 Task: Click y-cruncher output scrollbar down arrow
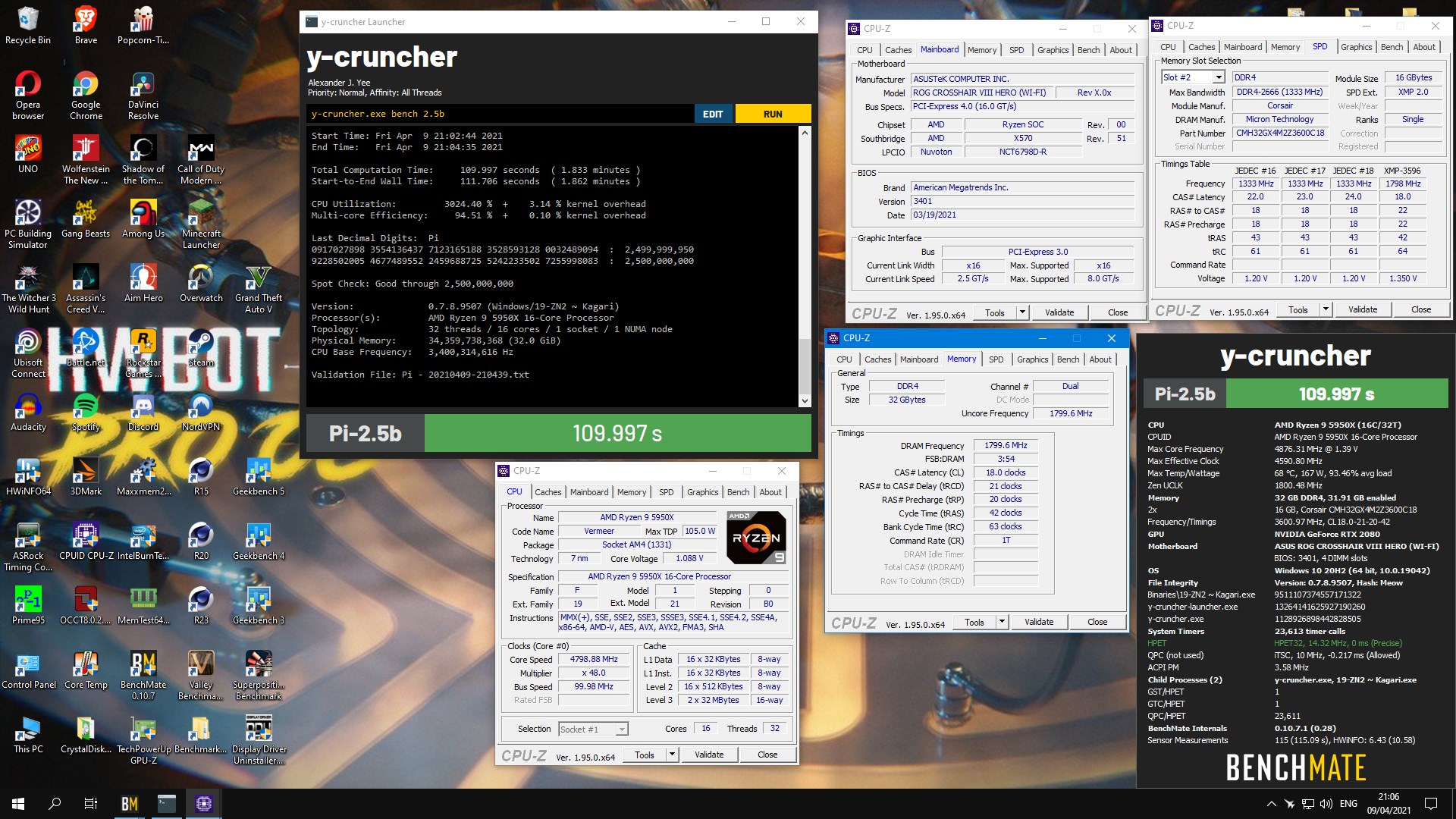tap(805, 401)
